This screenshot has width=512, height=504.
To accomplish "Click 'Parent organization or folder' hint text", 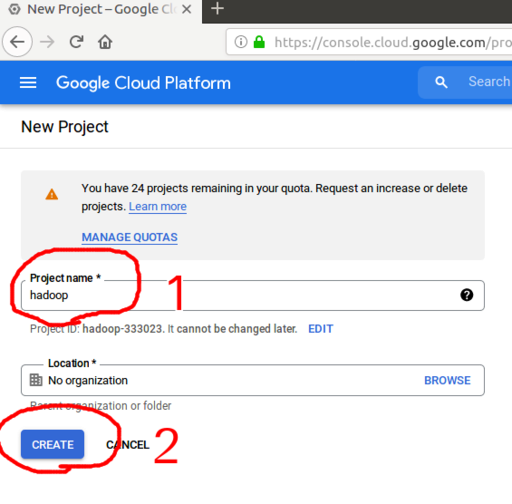I will (x=101, y=406).
